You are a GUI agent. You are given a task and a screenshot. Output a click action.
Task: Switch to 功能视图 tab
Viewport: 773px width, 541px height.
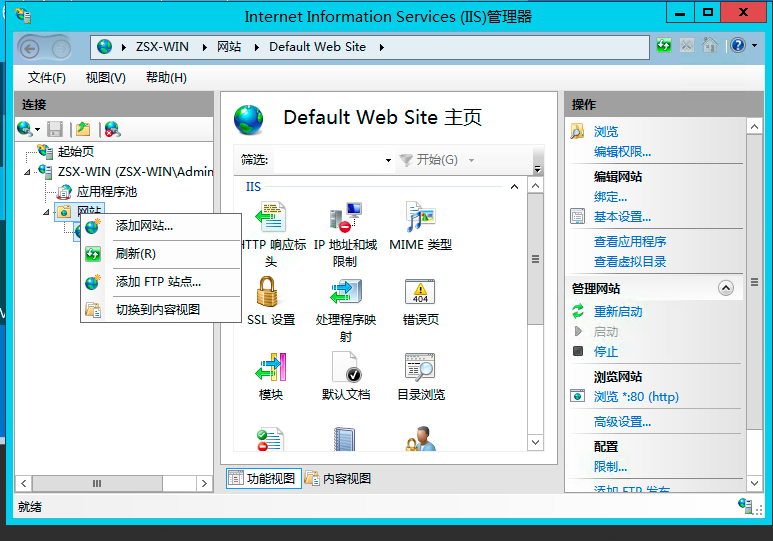[x=264, y=478]
